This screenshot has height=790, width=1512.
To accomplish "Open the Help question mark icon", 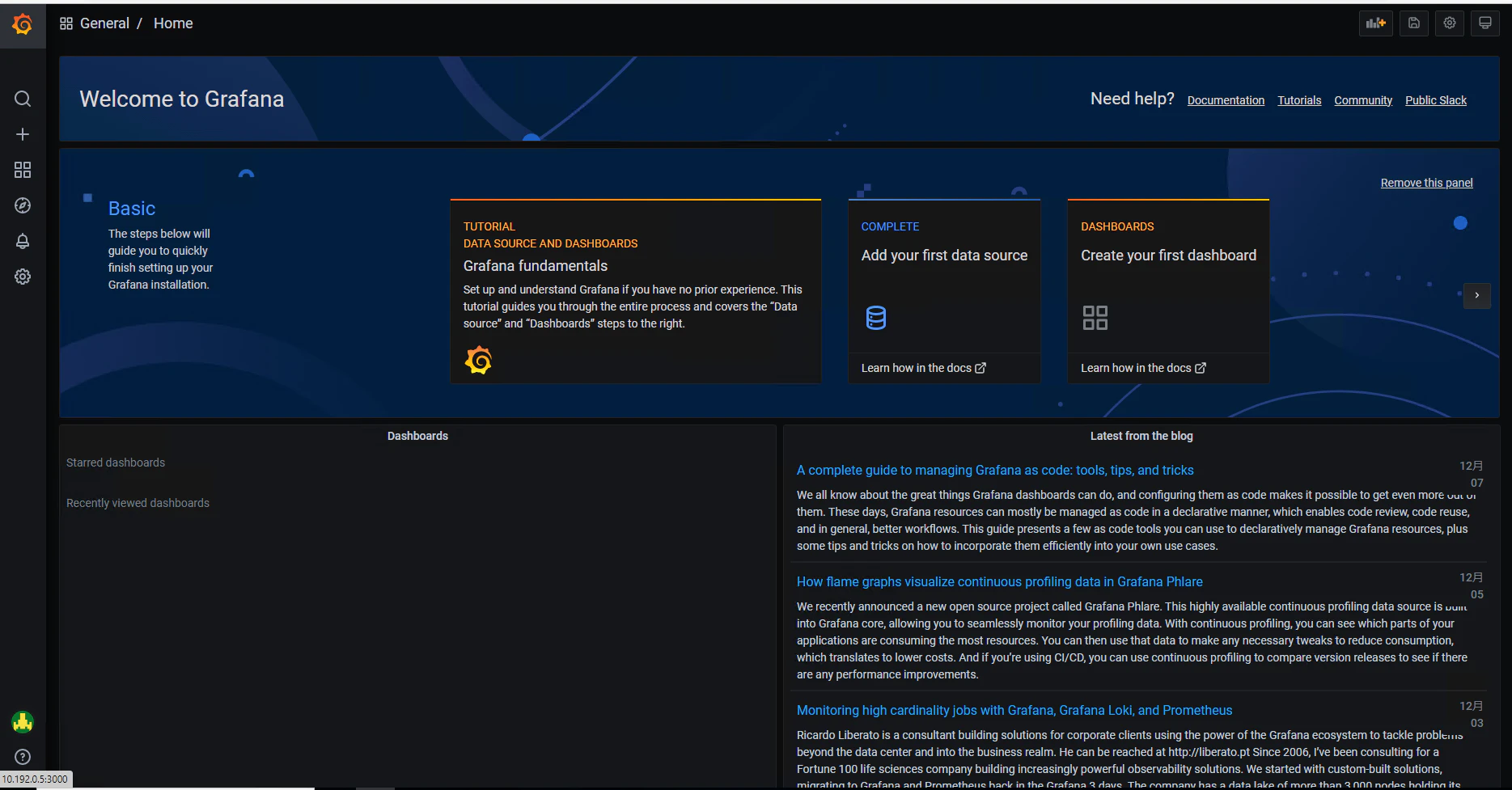I will pyautogui.click(x=23, y=757).
